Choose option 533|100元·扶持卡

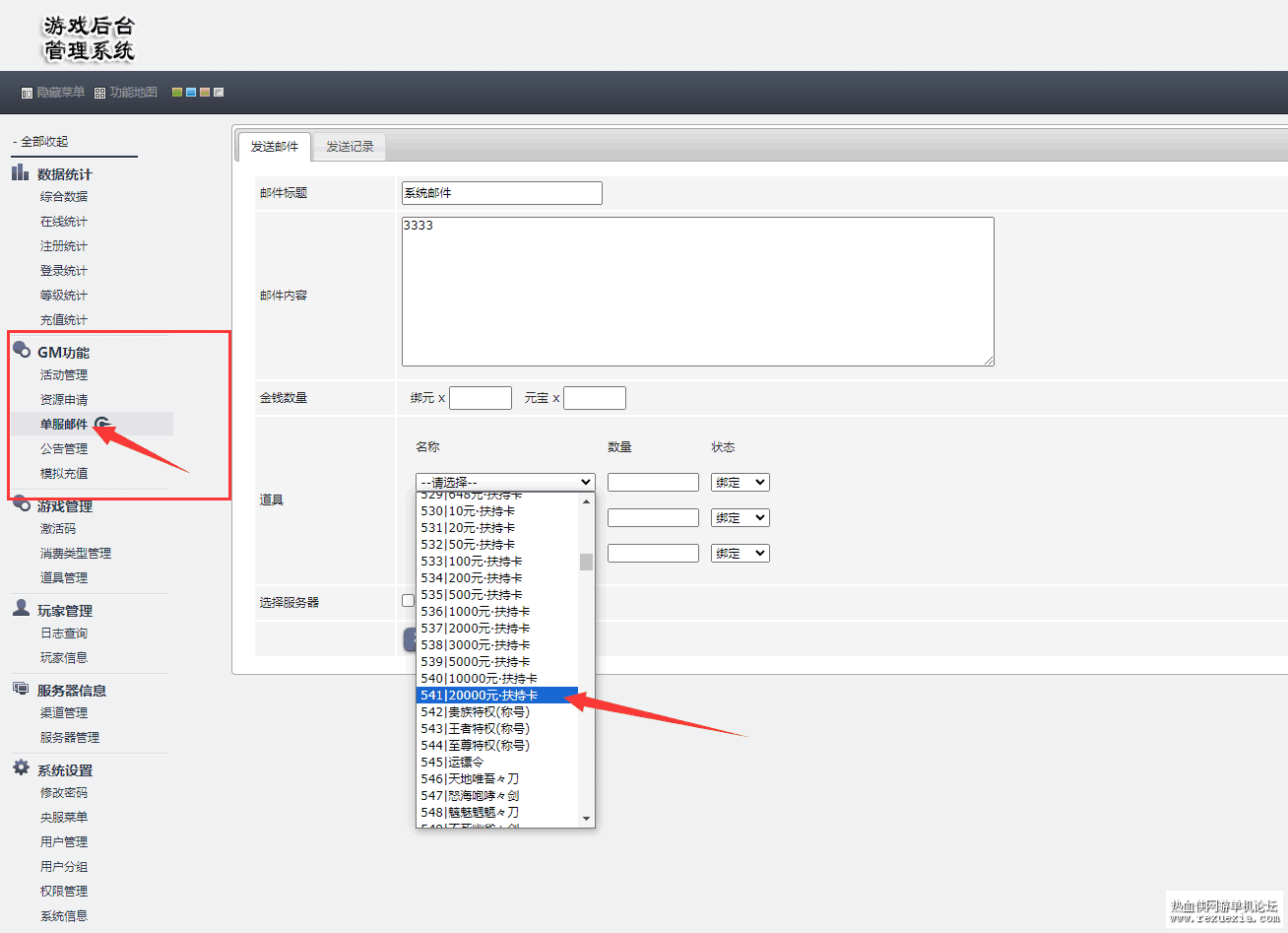pos(497,562)
